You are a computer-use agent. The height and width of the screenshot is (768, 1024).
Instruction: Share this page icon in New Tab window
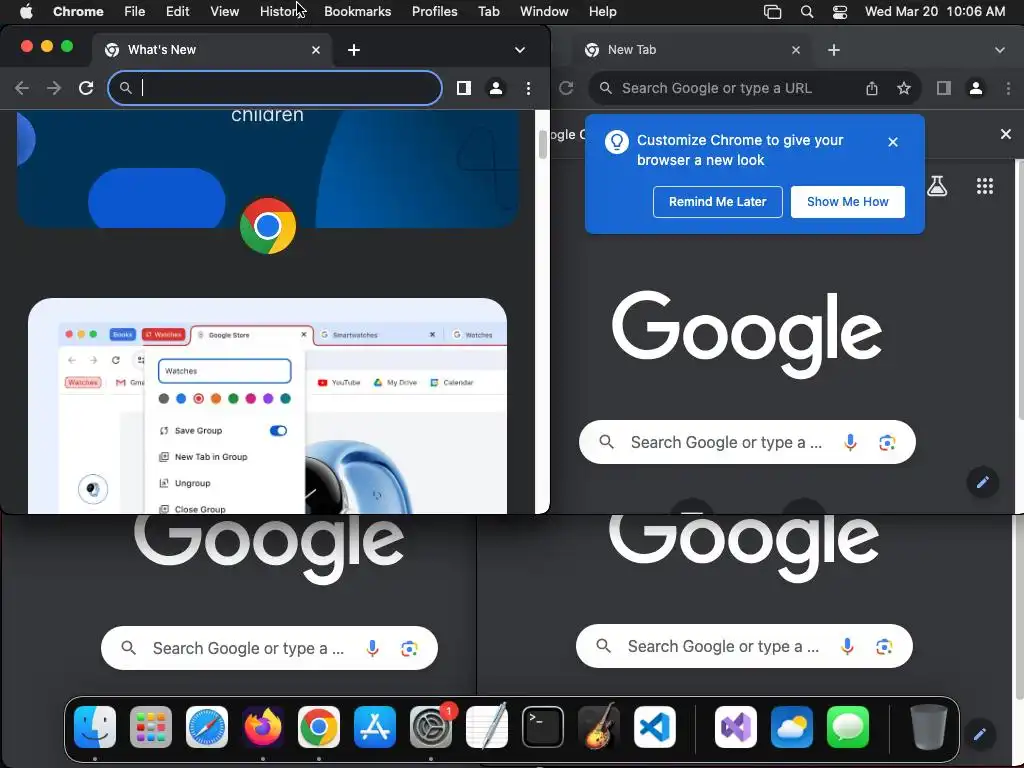(872, 88)
